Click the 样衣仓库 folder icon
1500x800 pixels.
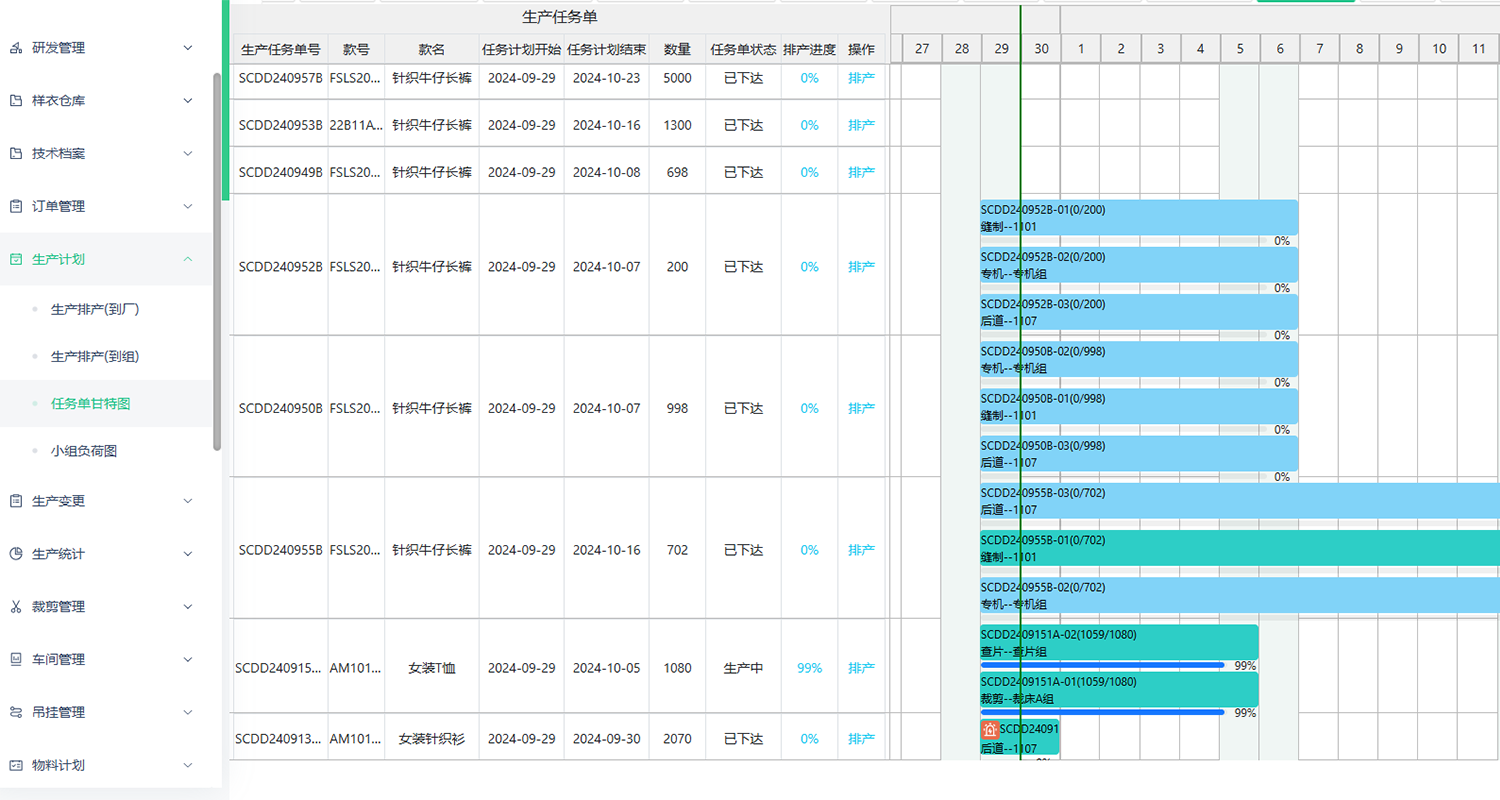point(15,101)
